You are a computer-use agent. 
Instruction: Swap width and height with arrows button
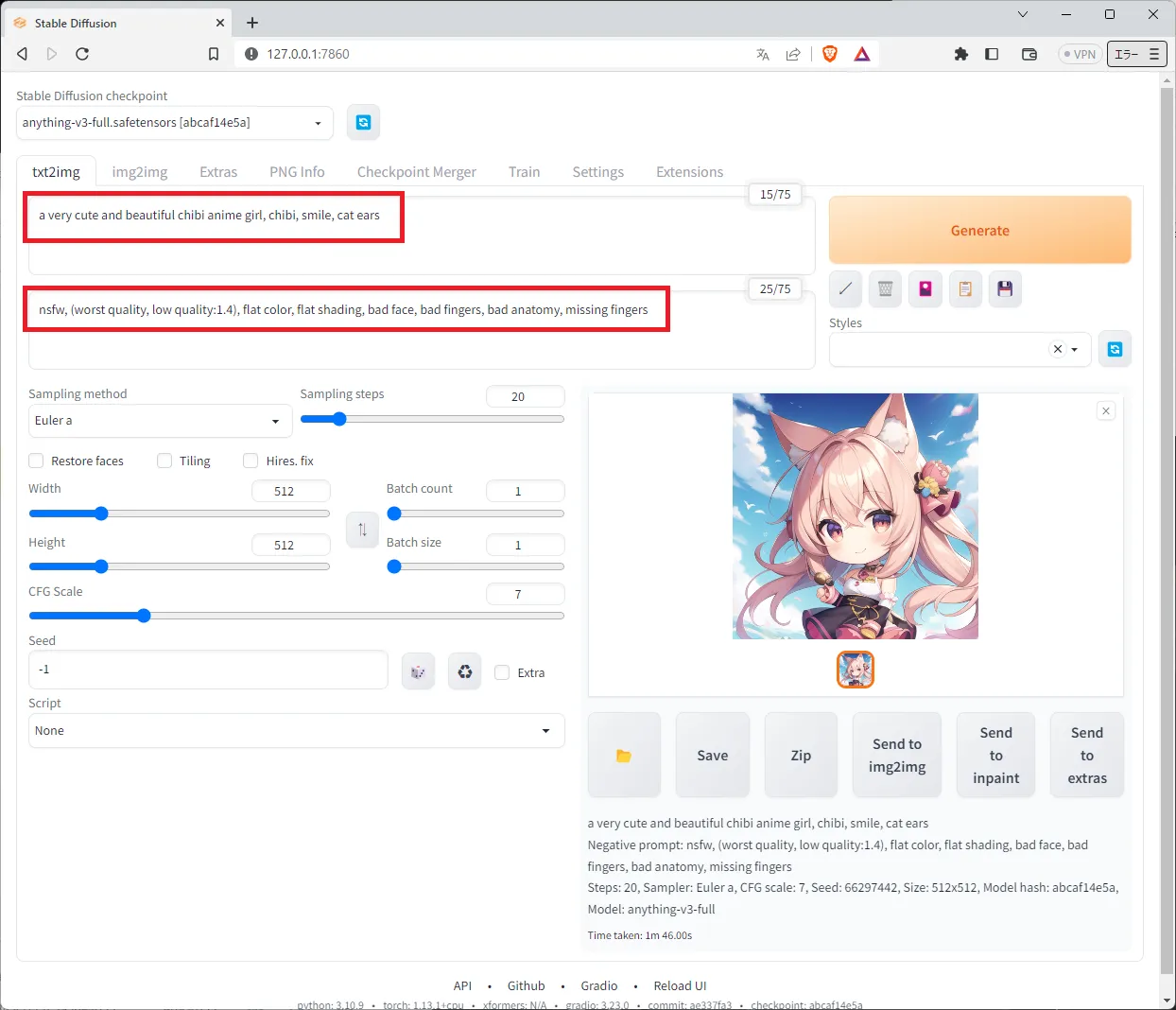[362, 530]
